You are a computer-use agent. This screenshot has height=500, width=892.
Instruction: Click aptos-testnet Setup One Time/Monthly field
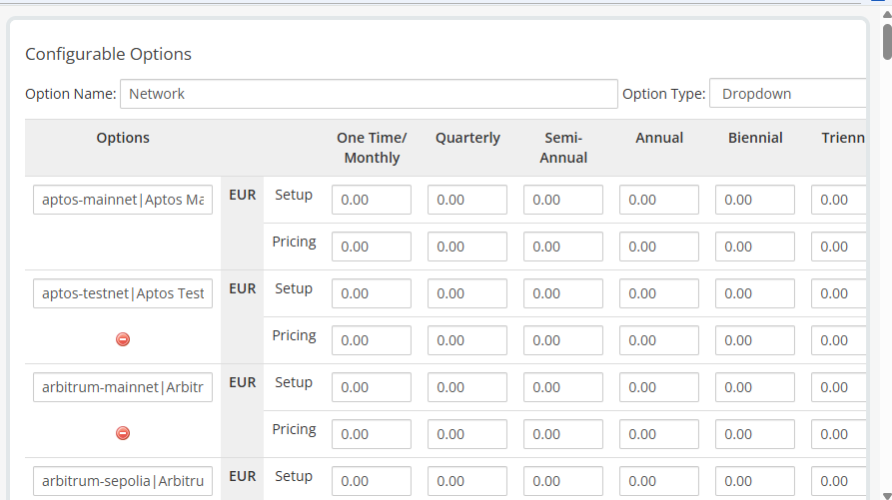coord(371,294)
